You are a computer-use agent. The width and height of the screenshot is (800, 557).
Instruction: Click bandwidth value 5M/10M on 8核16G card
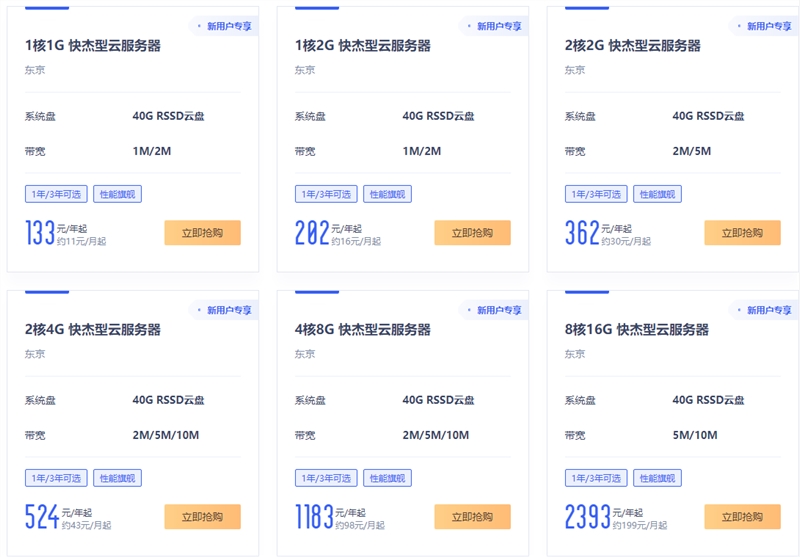[694, 435]
